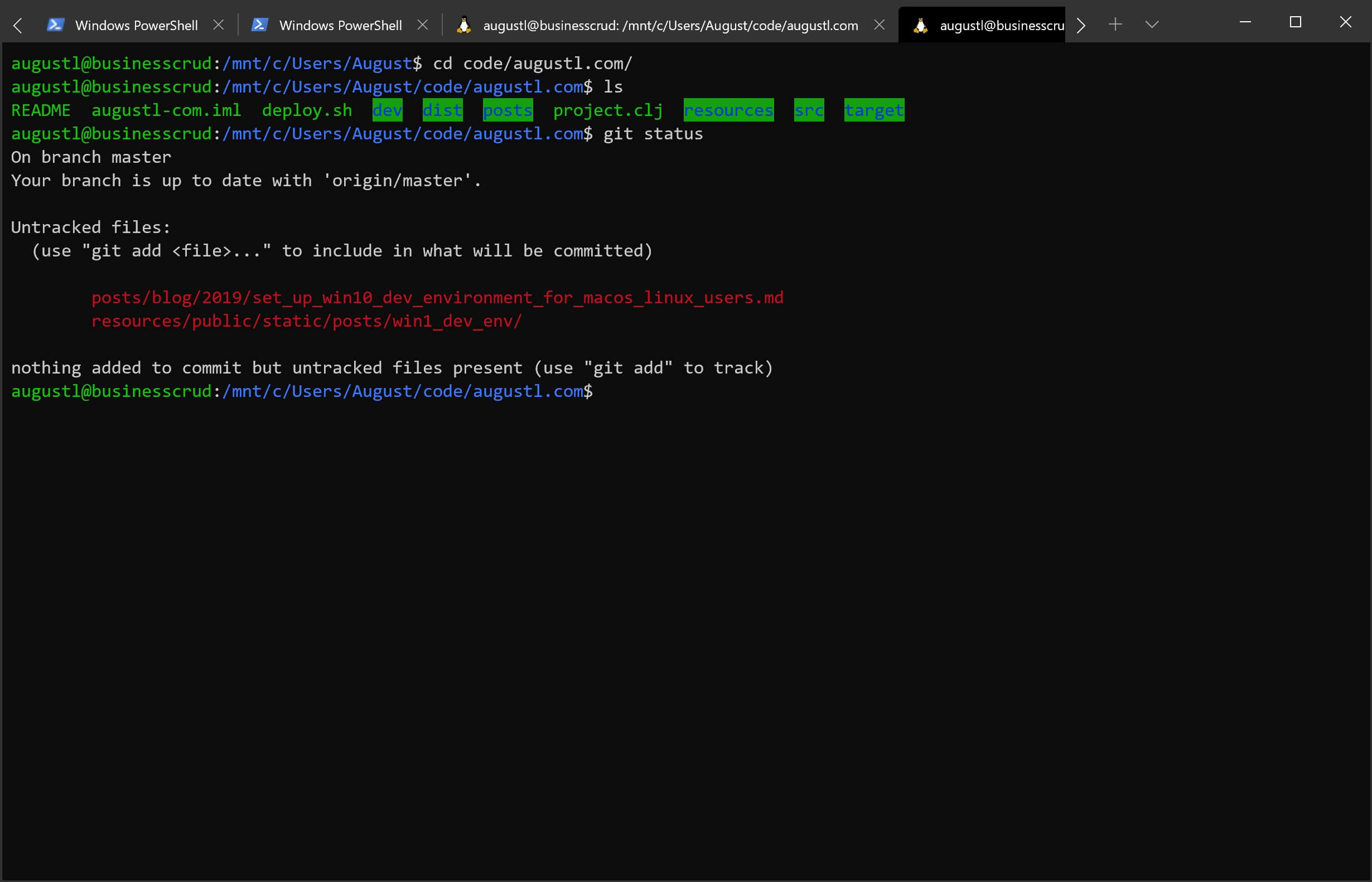Screen dimensions: 1372x882
Task: Click the highlighted dist directory
Action: pos(442,110)
